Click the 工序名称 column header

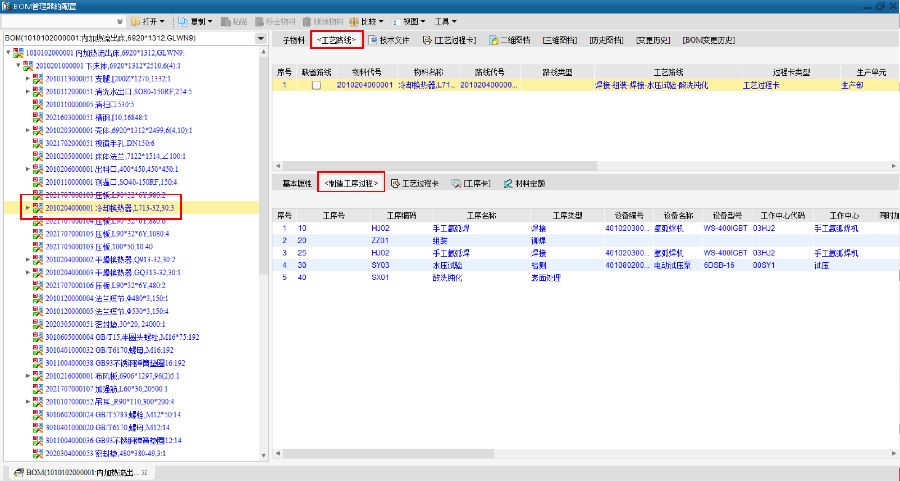[x=481, y=214]
